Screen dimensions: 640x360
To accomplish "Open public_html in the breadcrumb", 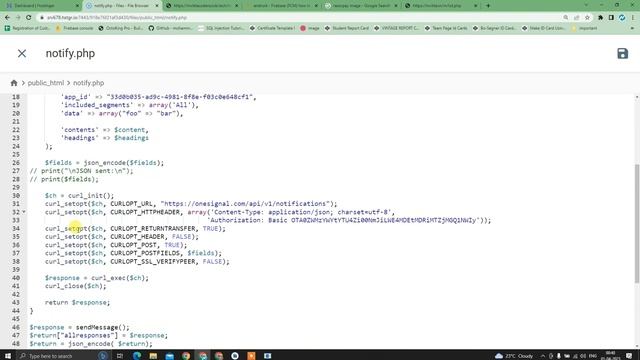I will (x=46, y=83).
